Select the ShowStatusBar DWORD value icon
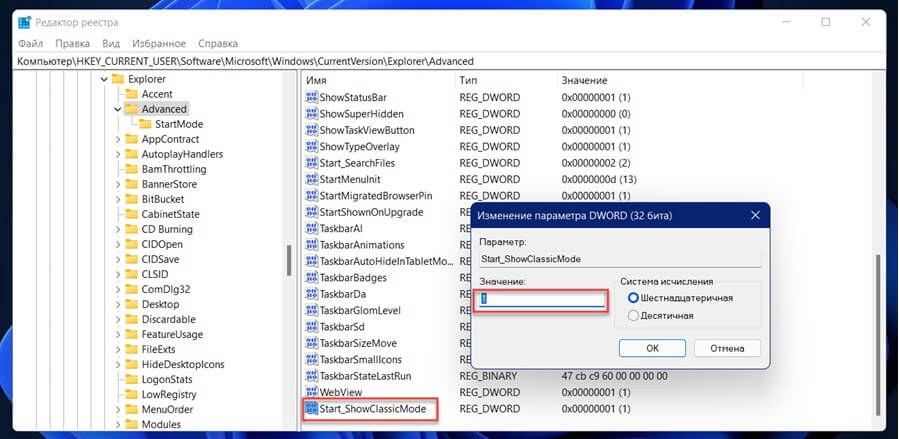Screen dimensions: 899x439 tap(311, 97)
